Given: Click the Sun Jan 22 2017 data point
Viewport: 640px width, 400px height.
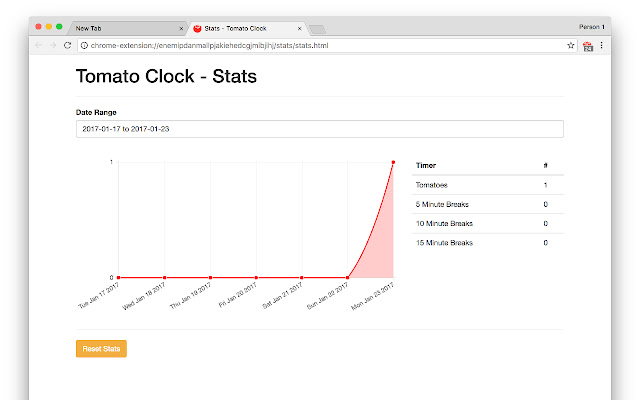Looking at the screenshot, I should click(x=348, y=278).
